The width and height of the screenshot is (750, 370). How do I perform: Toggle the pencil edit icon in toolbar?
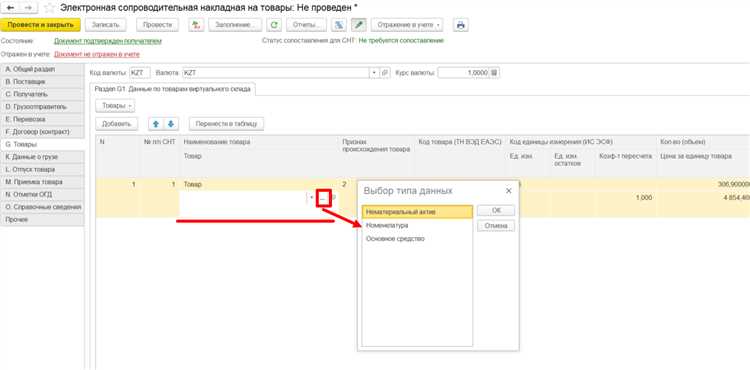tap(358, 25)
